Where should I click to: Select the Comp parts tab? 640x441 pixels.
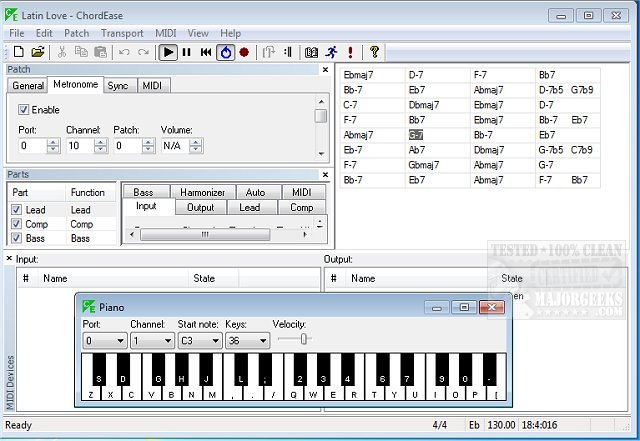coord(302,207)
